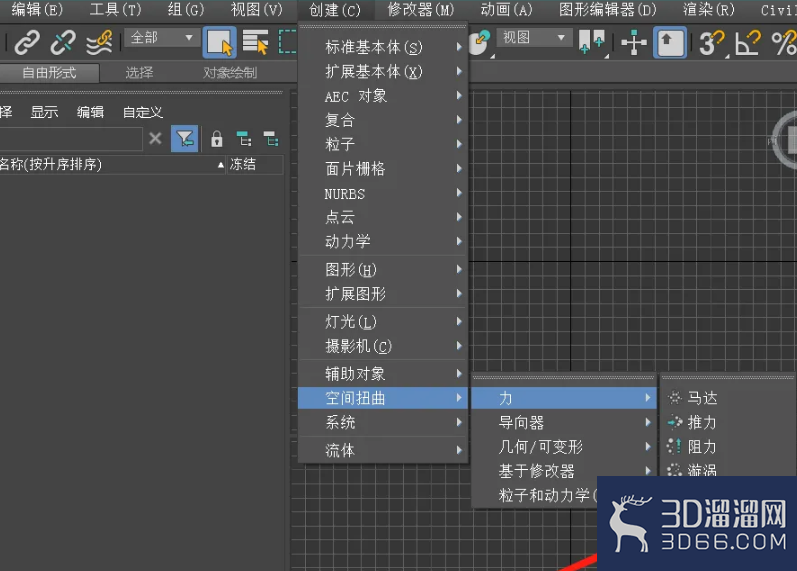Screen dimensions: 797x571
Task: Expand the 点云 submenu
Action: click(x=383, y=217)
